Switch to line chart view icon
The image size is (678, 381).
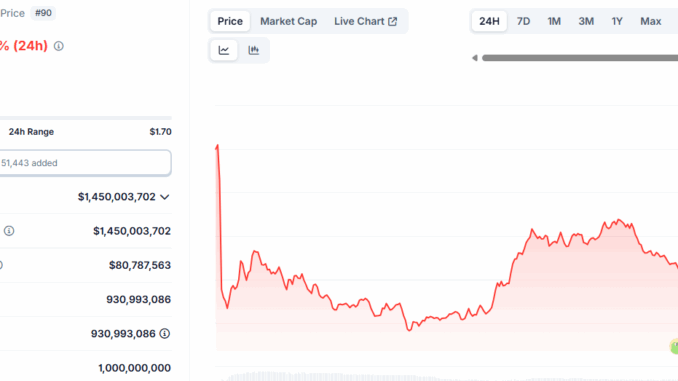coord(224,50)
